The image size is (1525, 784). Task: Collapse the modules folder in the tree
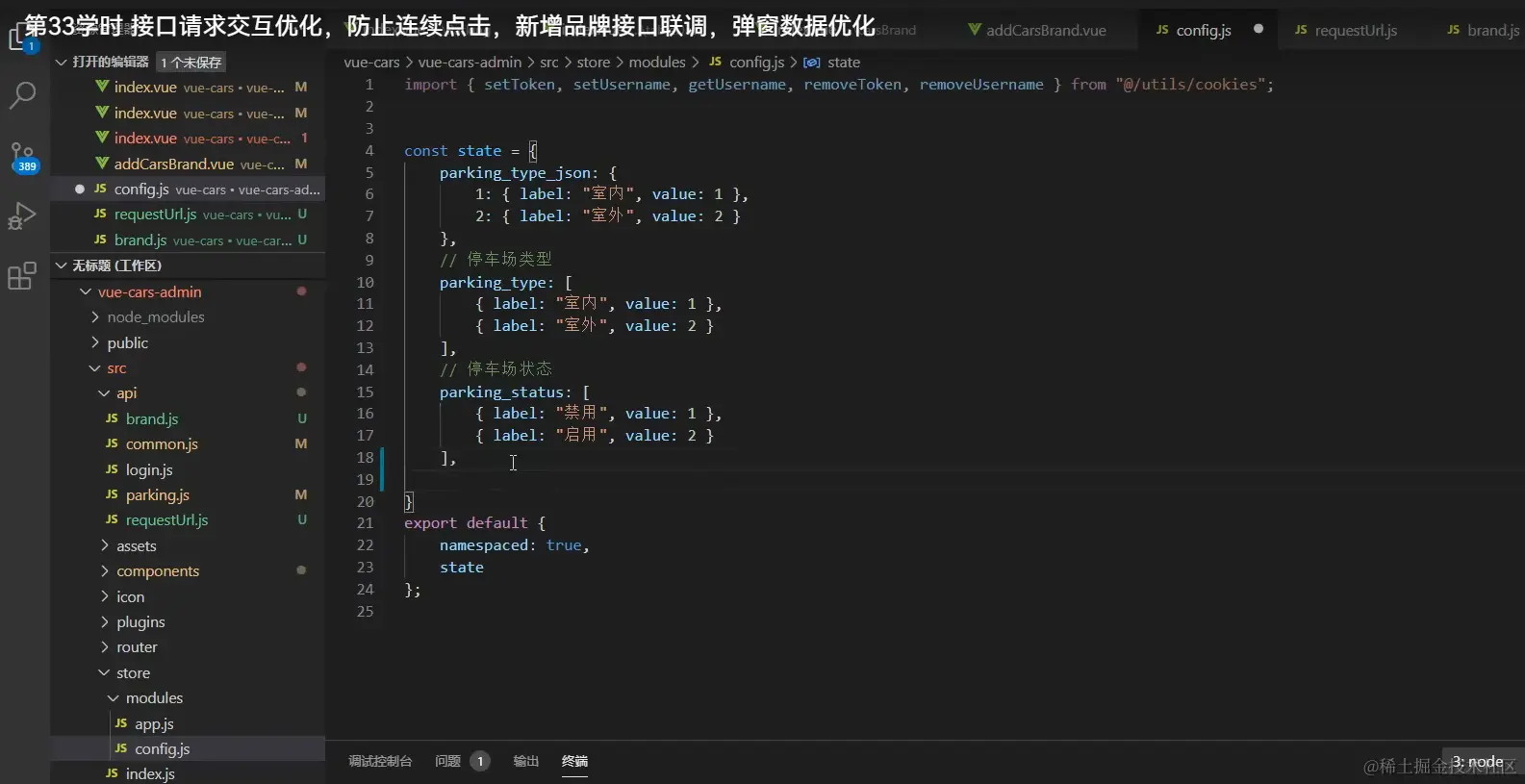[114, 697]
